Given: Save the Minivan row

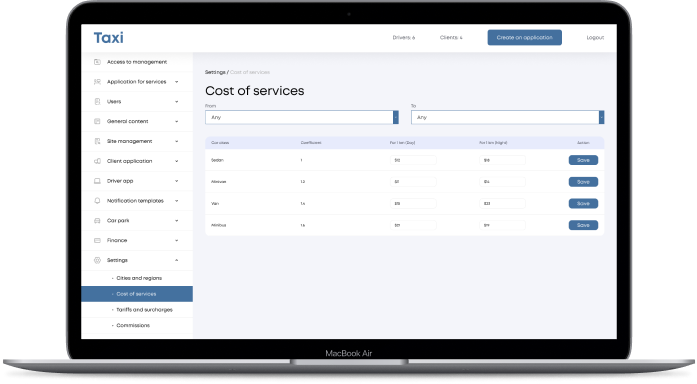Looking at the screenshot, I should click(583, 182).
